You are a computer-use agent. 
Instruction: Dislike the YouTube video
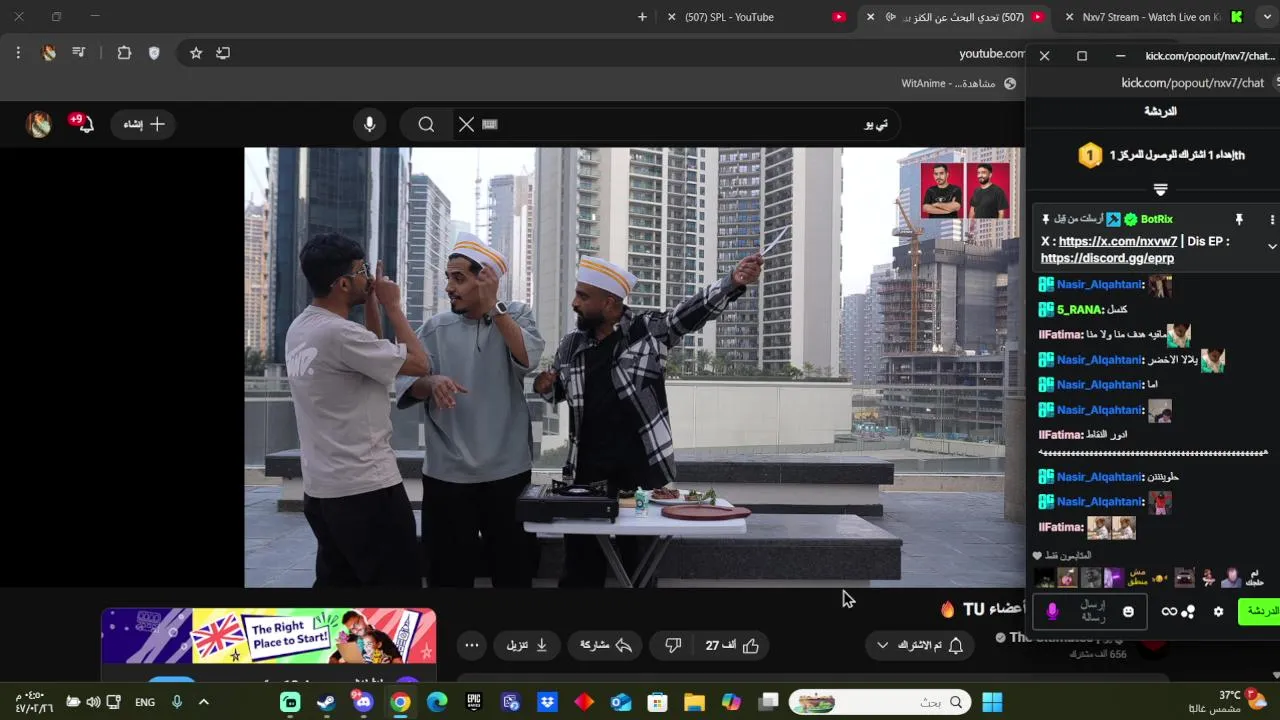(673, 645)
